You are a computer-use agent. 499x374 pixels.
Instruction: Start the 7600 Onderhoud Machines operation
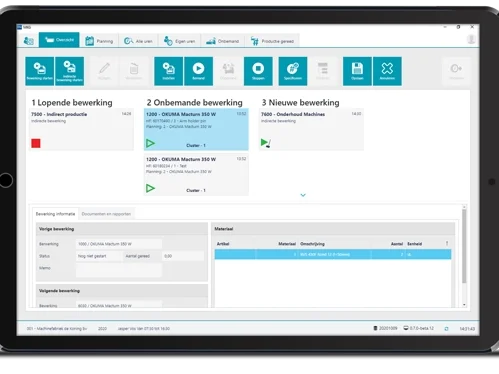coord(266,143)
